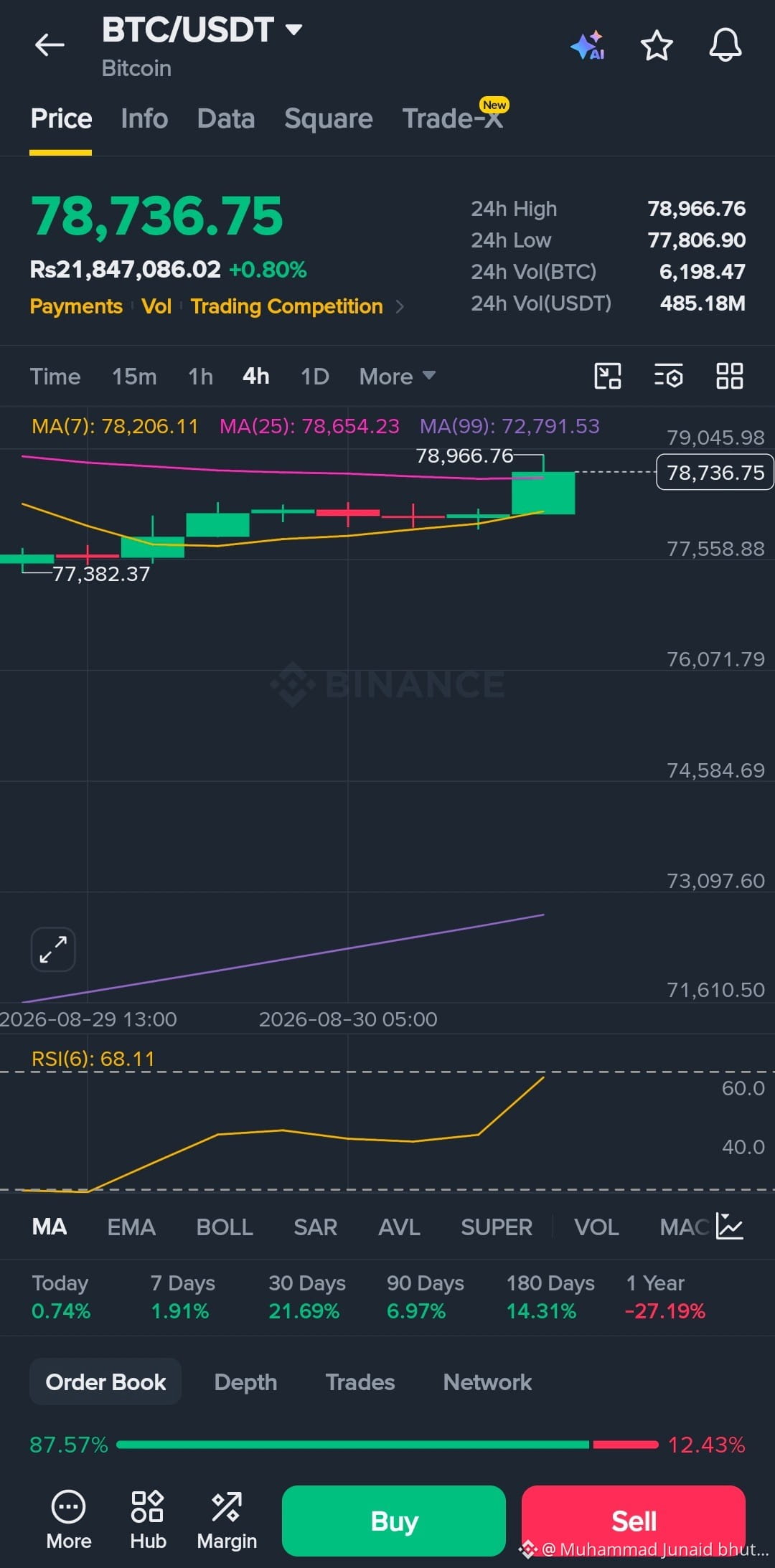Add BTC/USDT to favorites with star icon
This screenshot has width=775, height=1568.
[657, 45]
